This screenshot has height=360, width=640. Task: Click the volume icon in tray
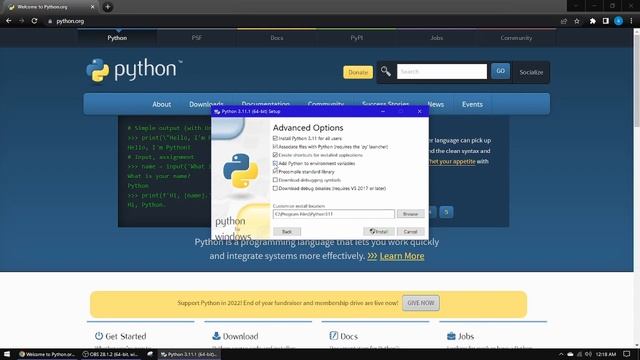click(x=588, y=354)
